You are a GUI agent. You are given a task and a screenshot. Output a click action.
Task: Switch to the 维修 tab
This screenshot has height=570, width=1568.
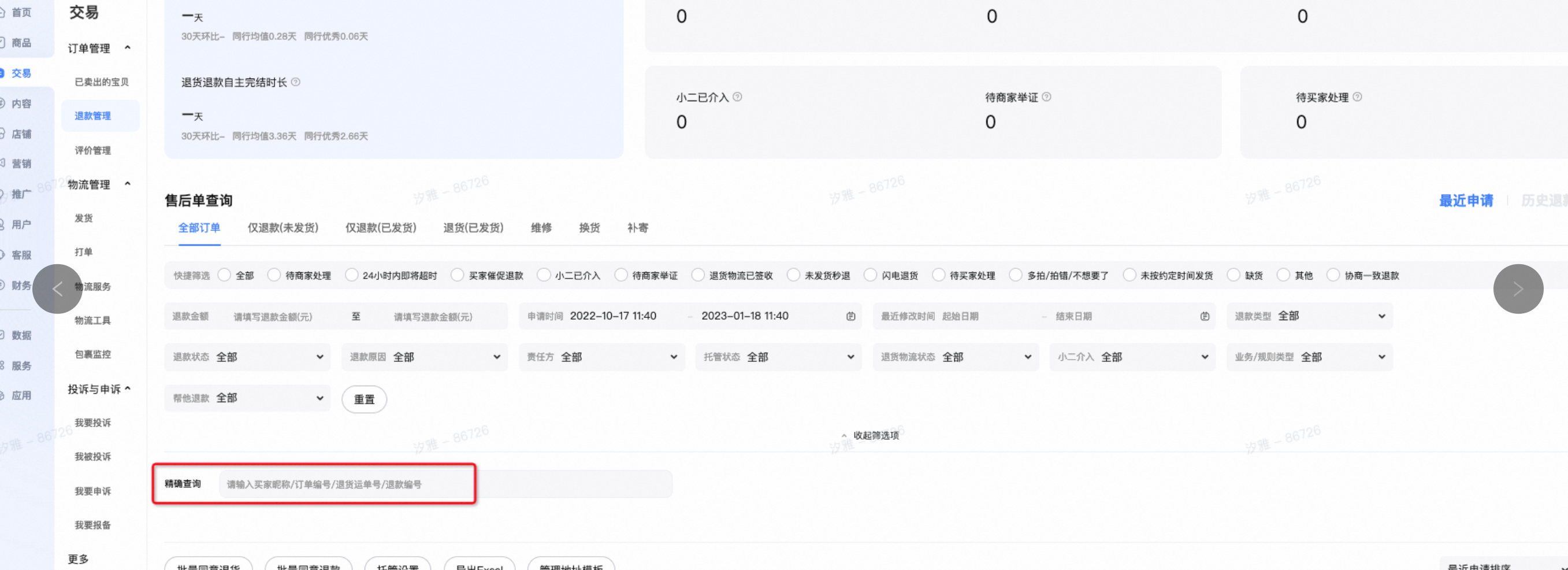[541, 228]
